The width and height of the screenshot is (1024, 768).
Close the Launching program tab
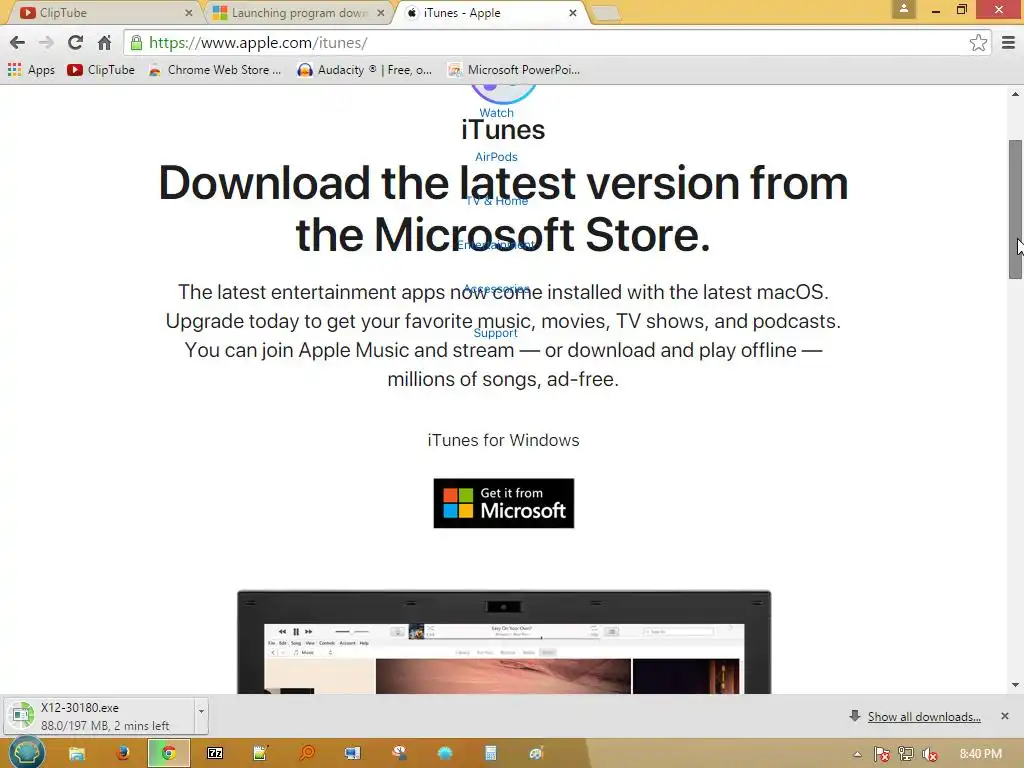(x=381, y=12)
